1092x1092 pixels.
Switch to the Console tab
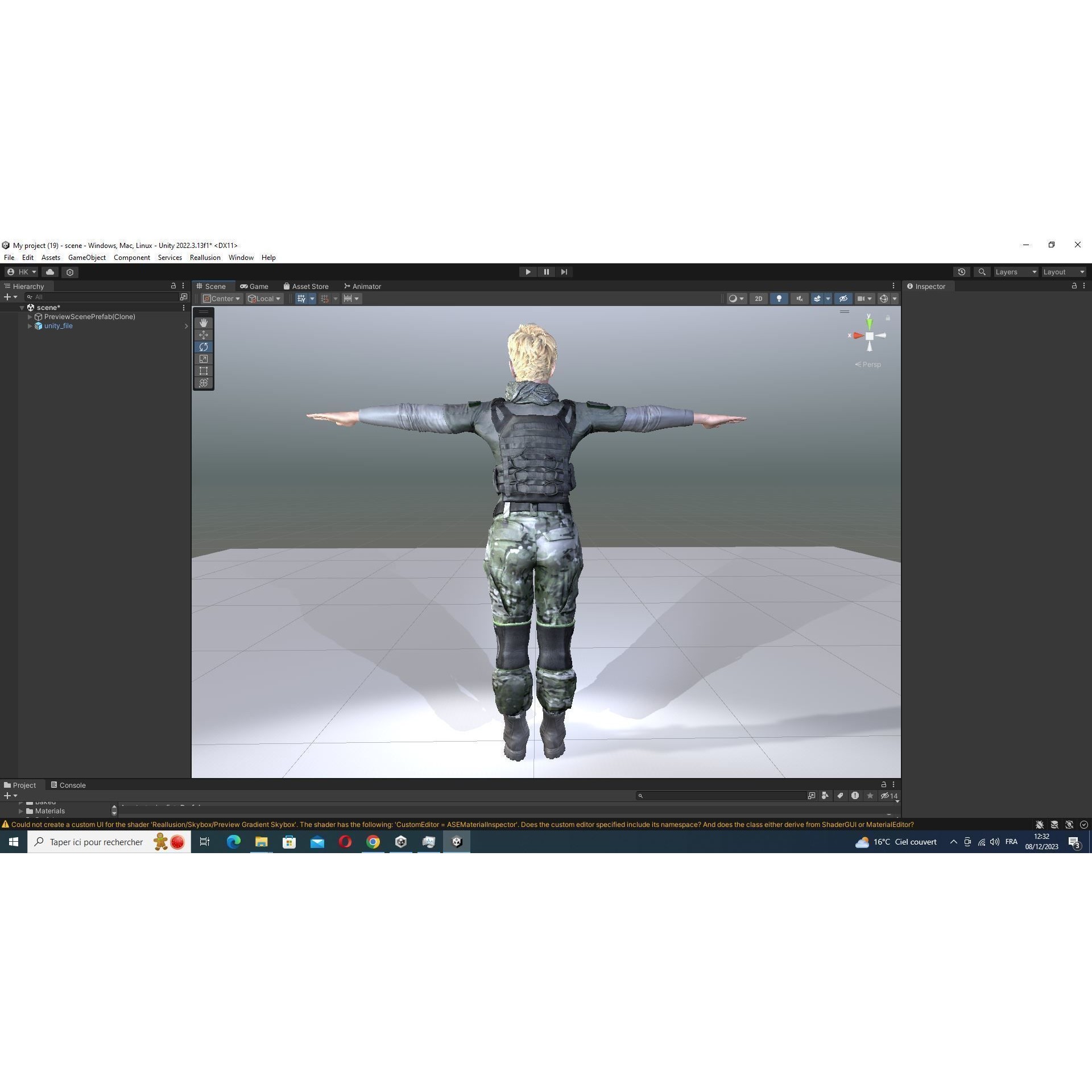(x=68, y=785)
